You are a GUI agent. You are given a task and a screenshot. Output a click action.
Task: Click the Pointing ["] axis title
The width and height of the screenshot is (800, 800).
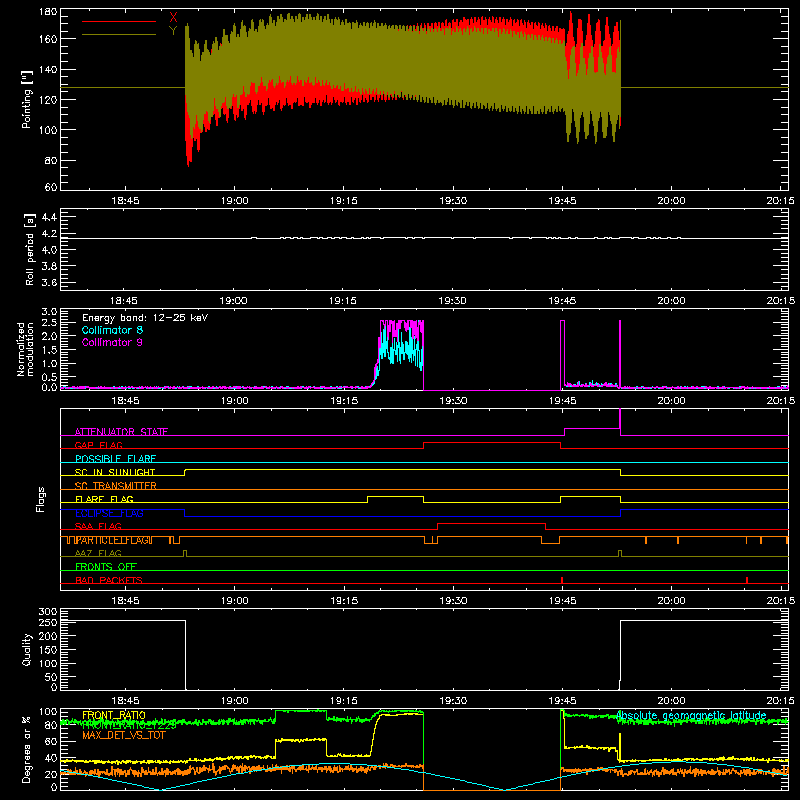(27, 99)
